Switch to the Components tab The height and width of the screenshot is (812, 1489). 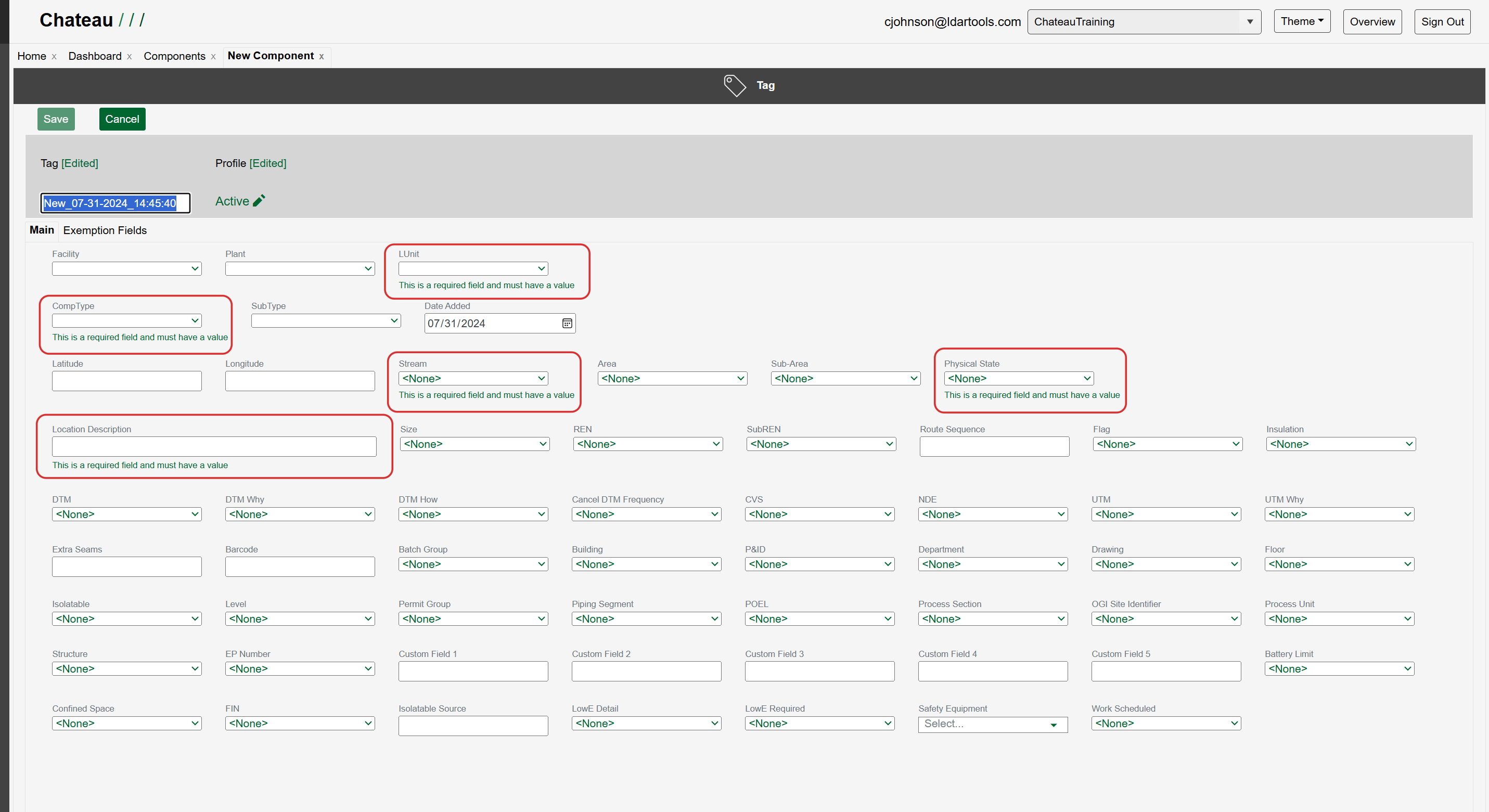175,56
